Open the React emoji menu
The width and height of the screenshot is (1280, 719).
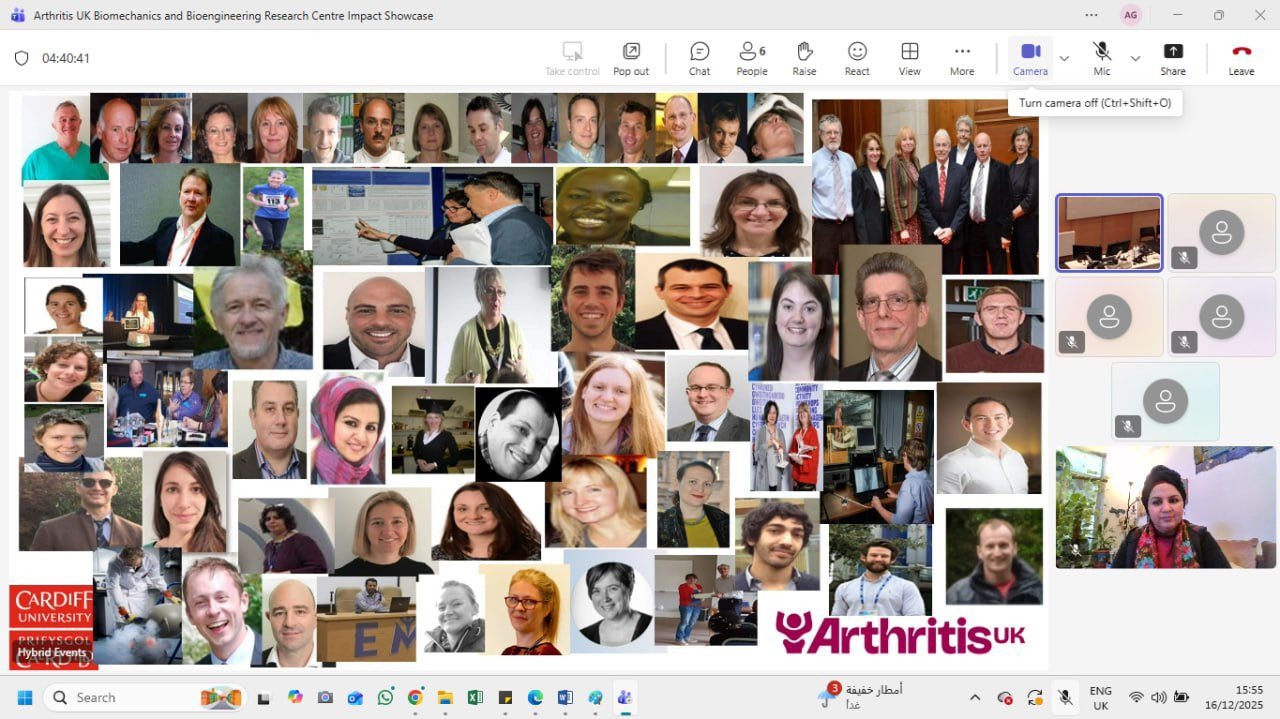point(857,58)
